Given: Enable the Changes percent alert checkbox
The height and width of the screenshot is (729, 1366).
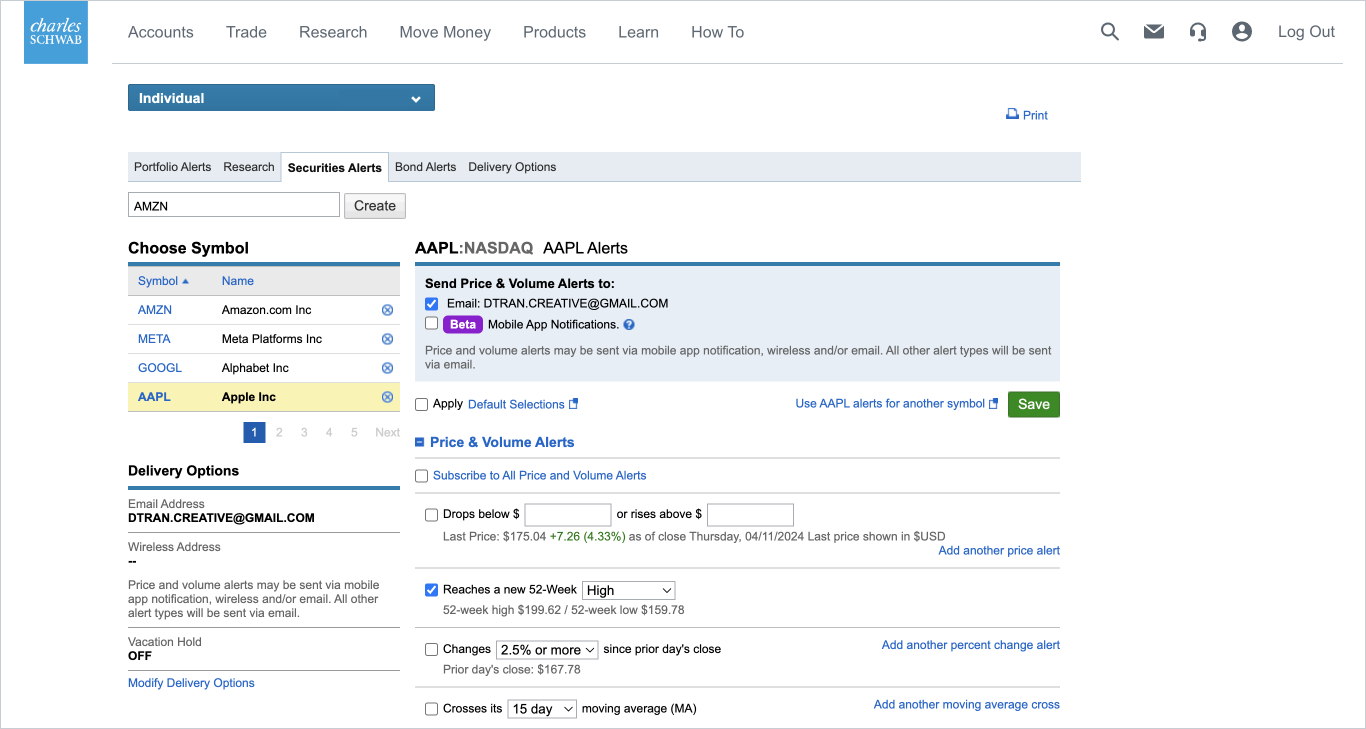Looking at the screenshot, I should (432, 650).
